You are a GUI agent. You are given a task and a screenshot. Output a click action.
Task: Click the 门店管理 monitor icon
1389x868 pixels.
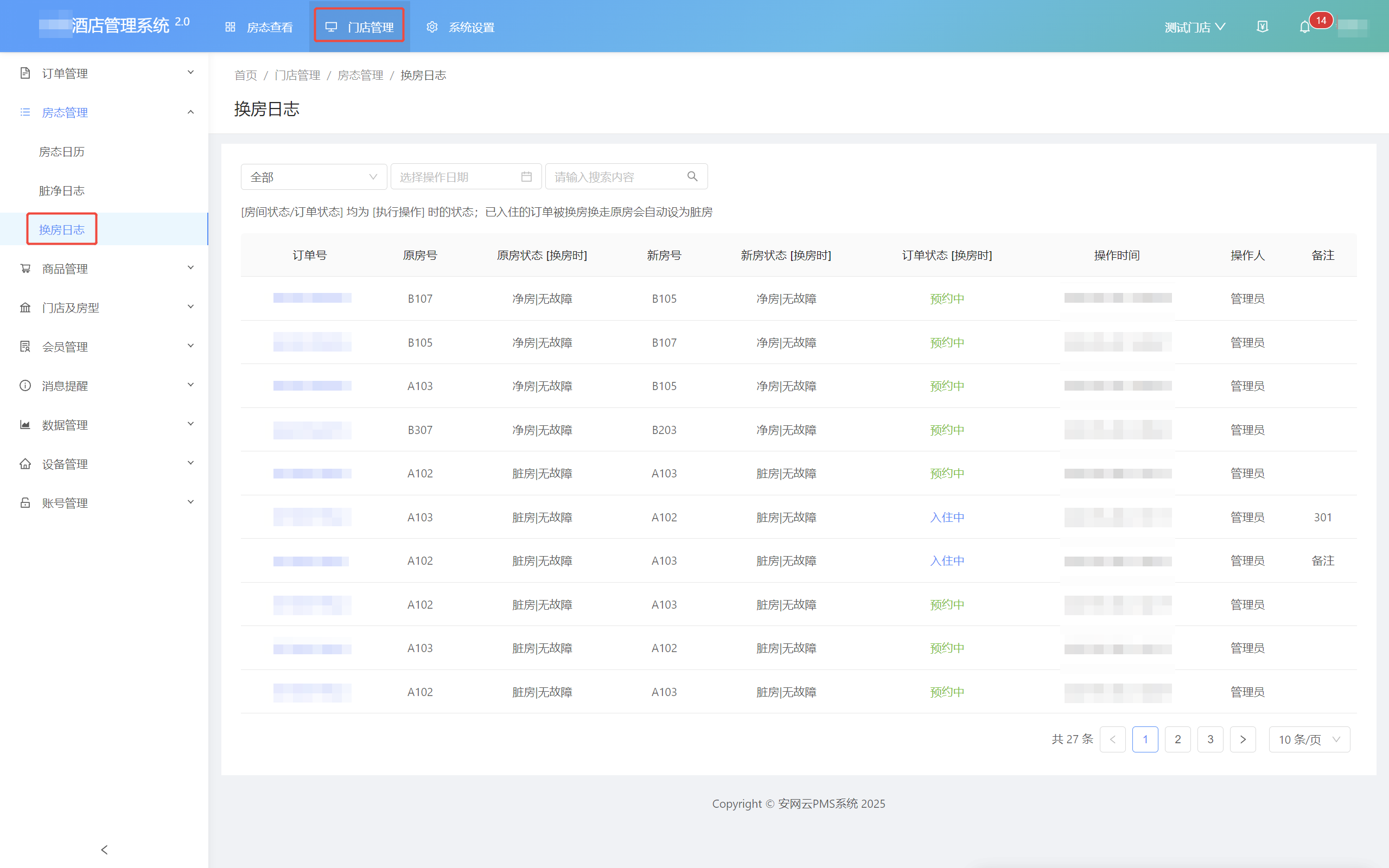331,27
